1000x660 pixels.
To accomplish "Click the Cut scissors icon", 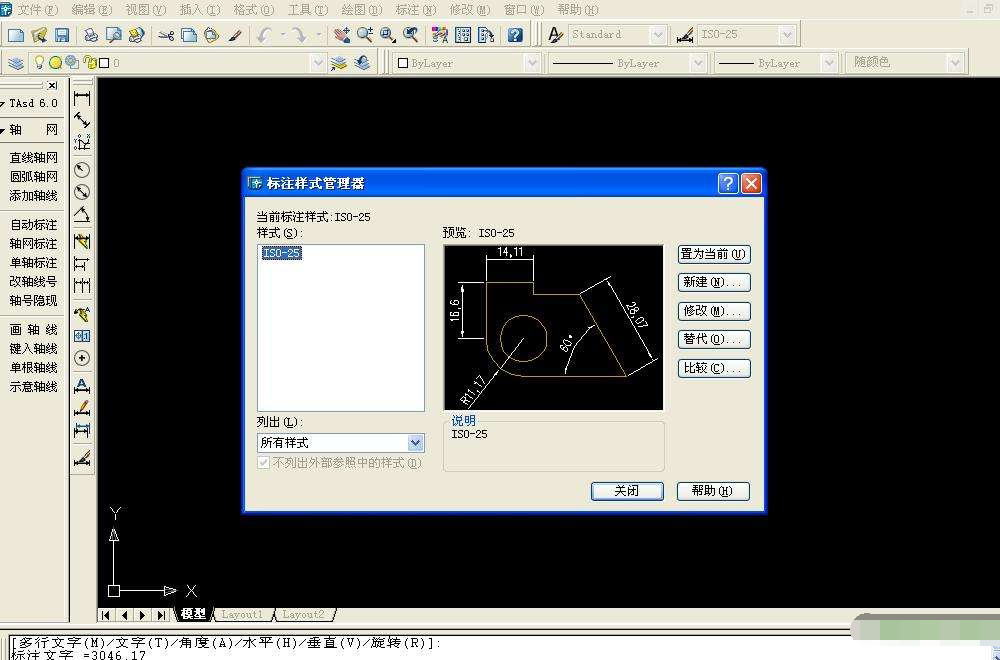I will click(x=166, y=35).
